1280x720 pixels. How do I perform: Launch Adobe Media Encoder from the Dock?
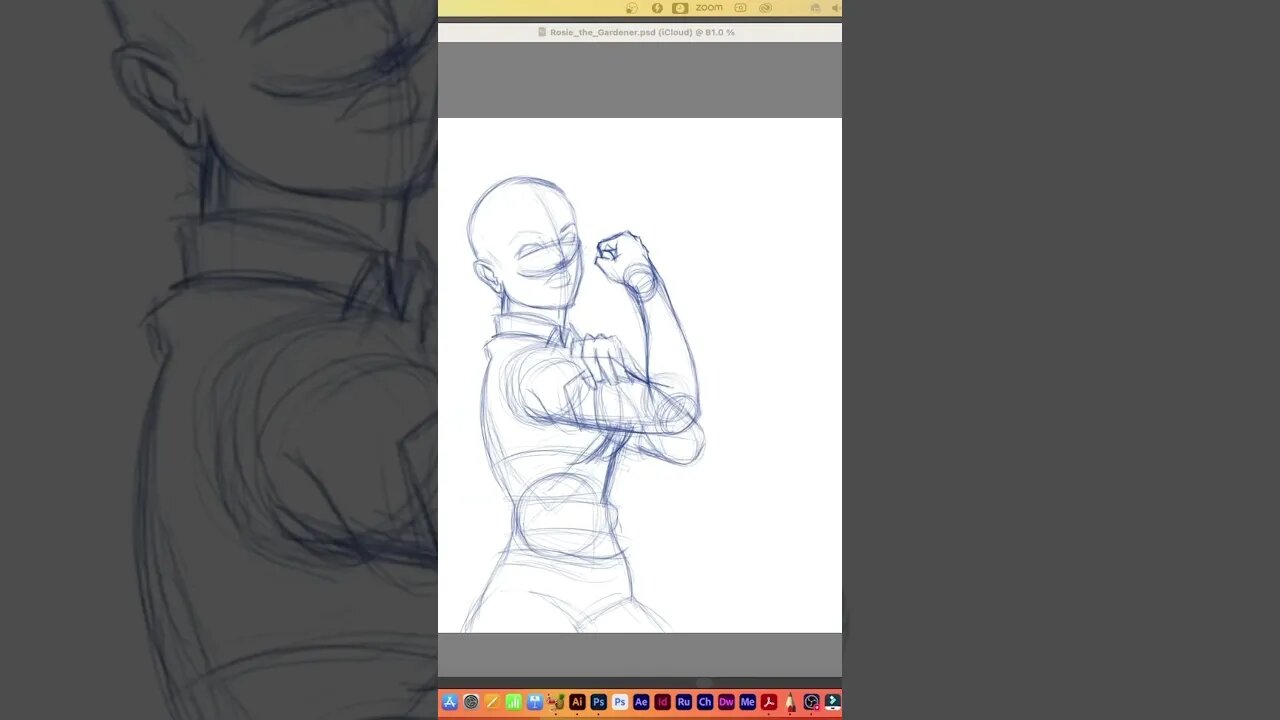coord(747,702)
